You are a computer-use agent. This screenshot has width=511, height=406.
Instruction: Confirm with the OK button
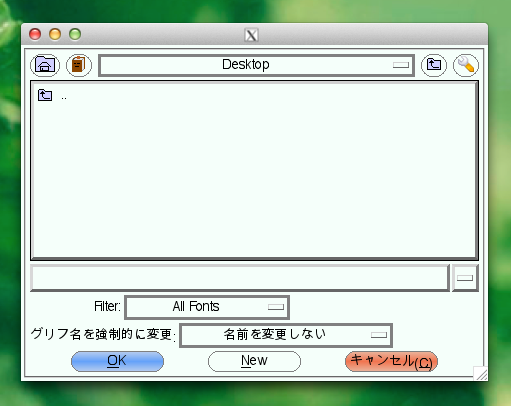point(117,361)
